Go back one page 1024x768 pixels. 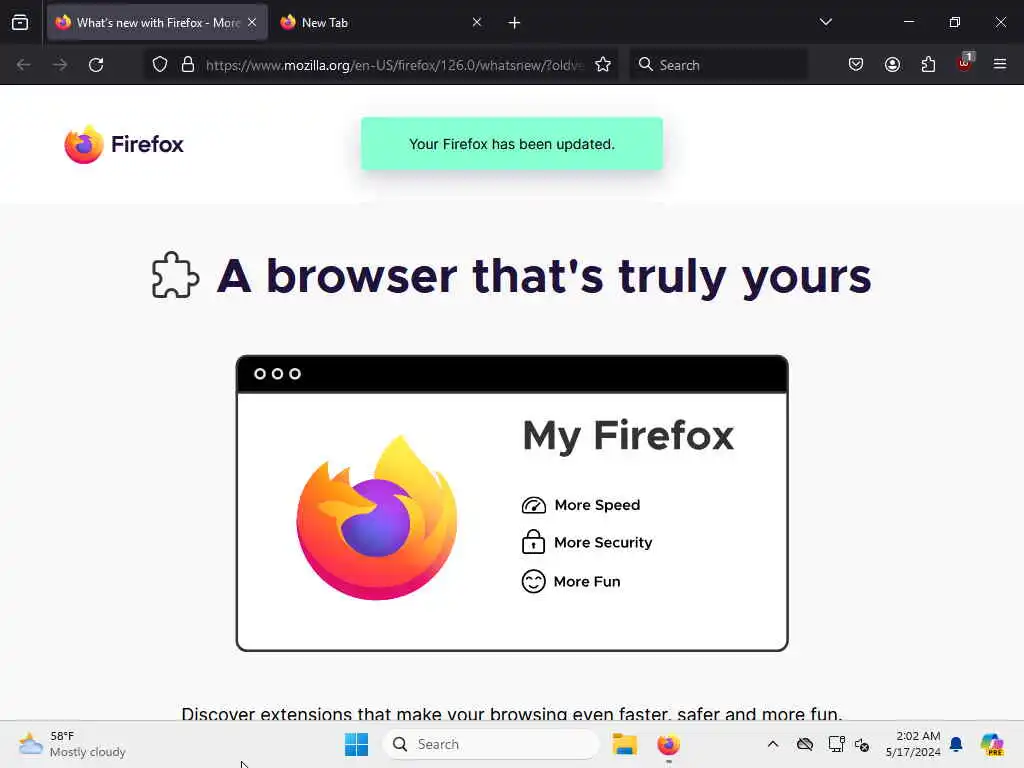(x=24, y=65)
